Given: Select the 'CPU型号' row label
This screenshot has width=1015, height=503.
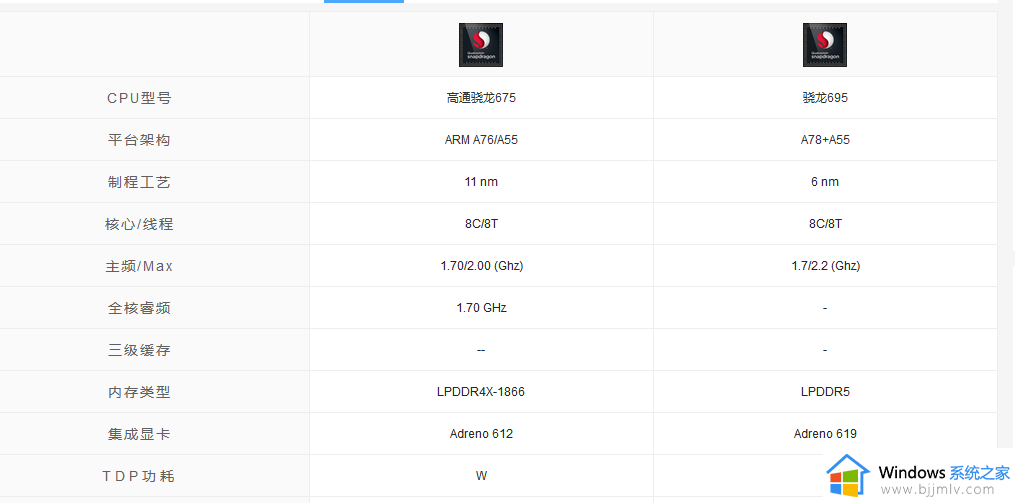Looking at the screenshot, I should point(139,98).
